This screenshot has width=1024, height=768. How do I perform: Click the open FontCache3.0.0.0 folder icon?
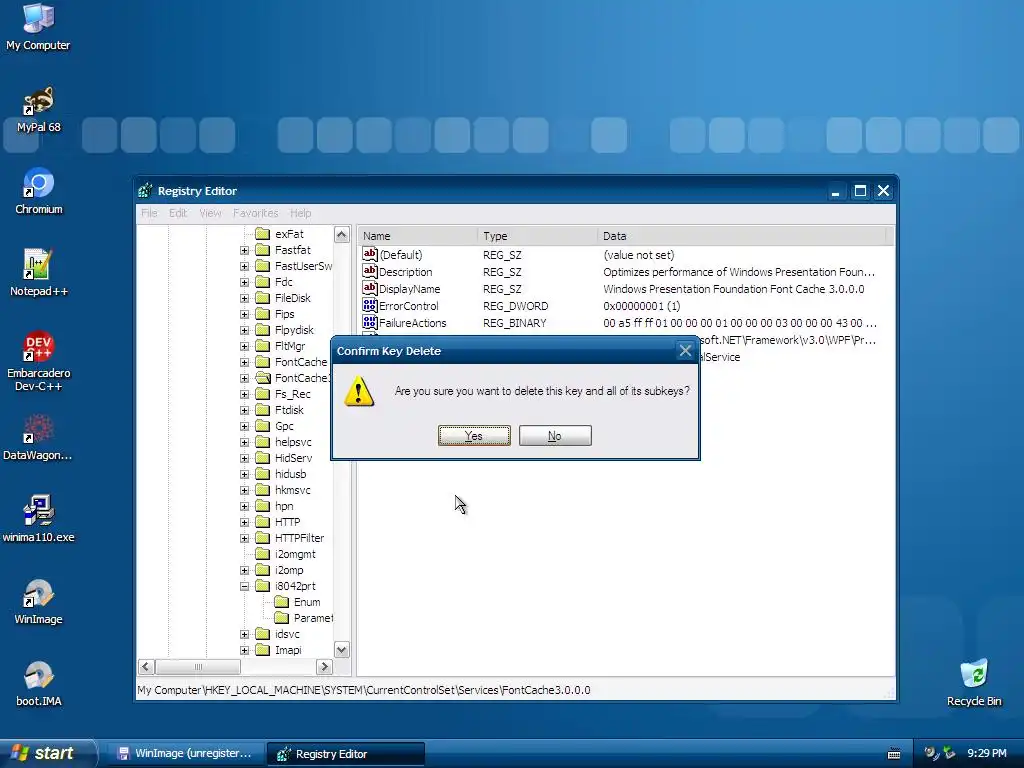pos(263,377)
